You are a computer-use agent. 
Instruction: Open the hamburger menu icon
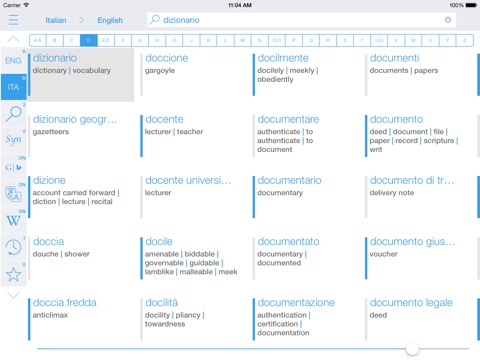[13, 20]
